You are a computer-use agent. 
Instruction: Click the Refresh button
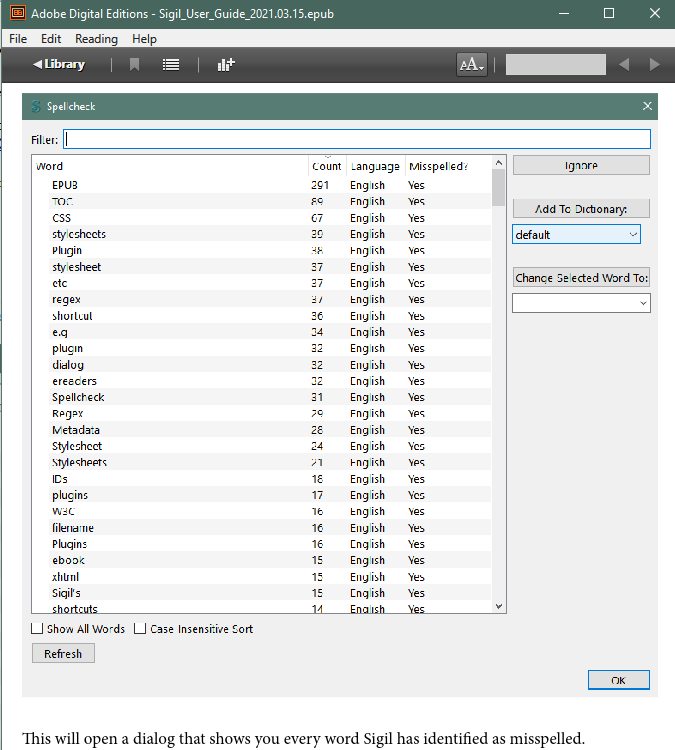pyautogui.click(x=63, y=653)
